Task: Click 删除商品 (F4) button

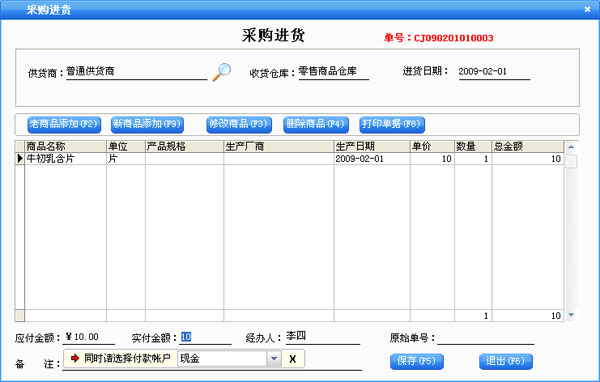Action: coord(316,125)
